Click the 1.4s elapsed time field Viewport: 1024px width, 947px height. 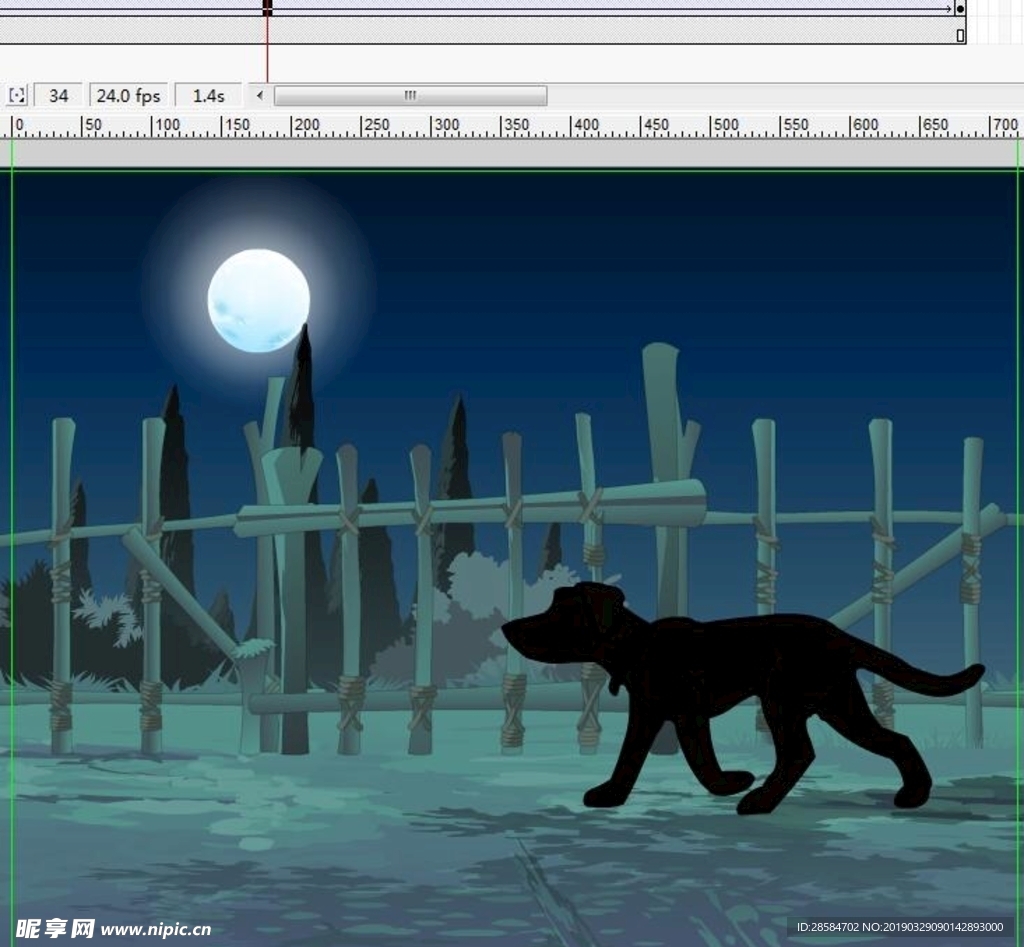208,96
